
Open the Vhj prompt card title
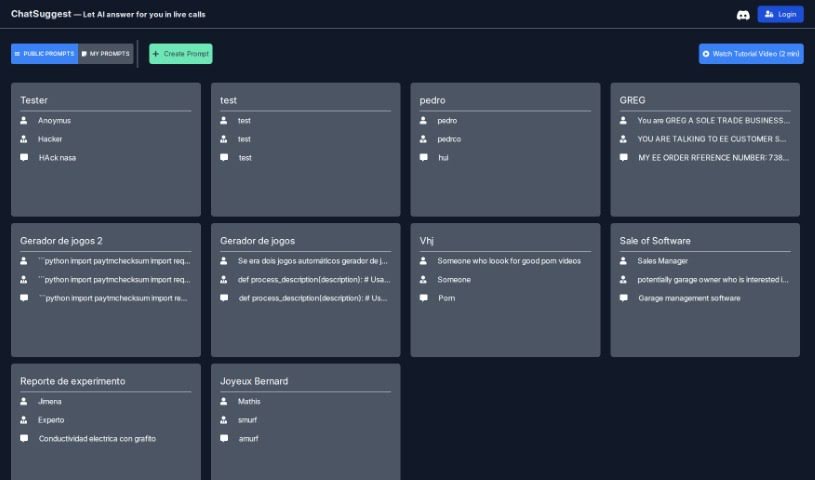(x=426, y=241)
